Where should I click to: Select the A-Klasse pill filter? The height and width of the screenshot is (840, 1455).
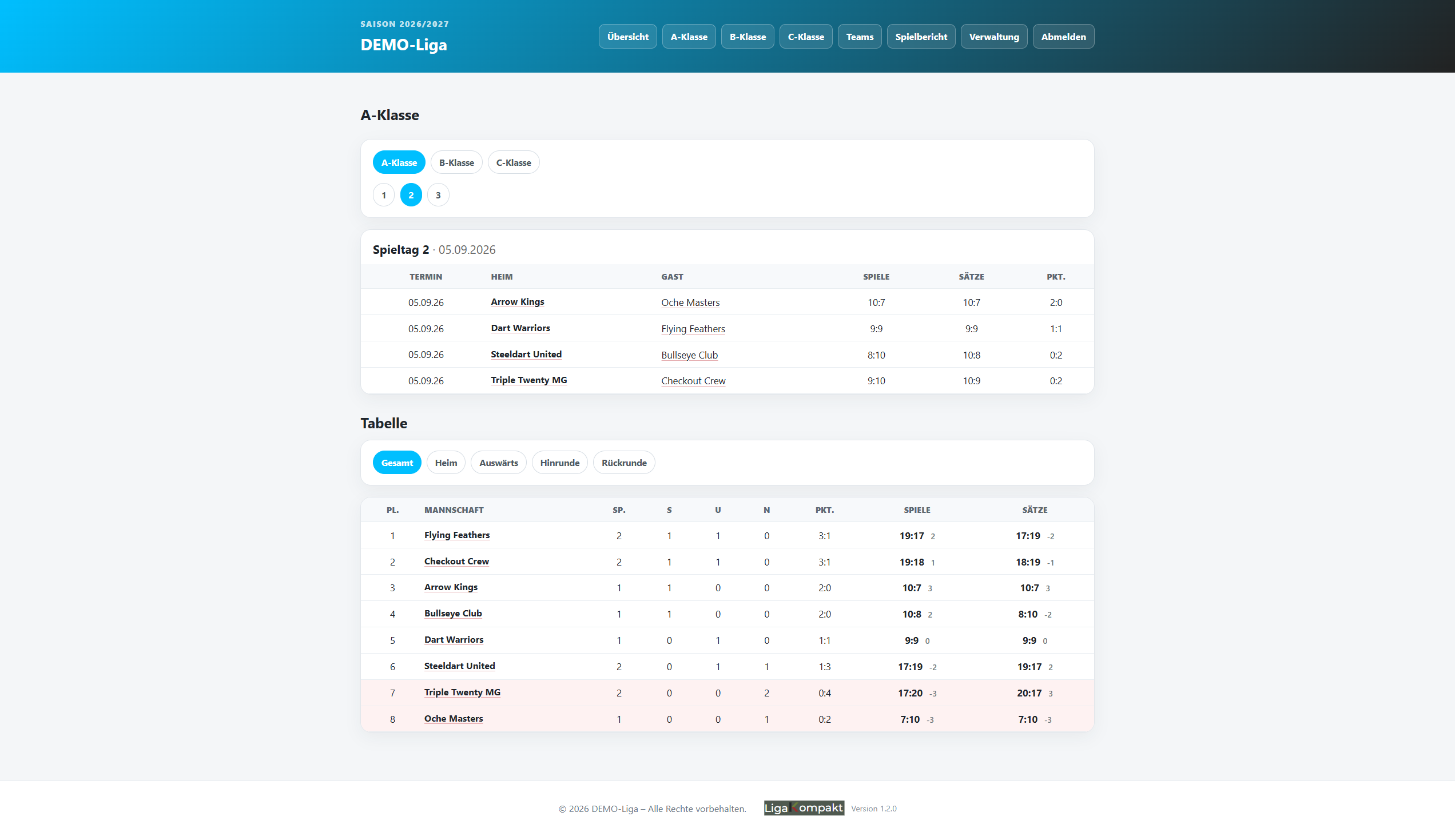(399, 163)
